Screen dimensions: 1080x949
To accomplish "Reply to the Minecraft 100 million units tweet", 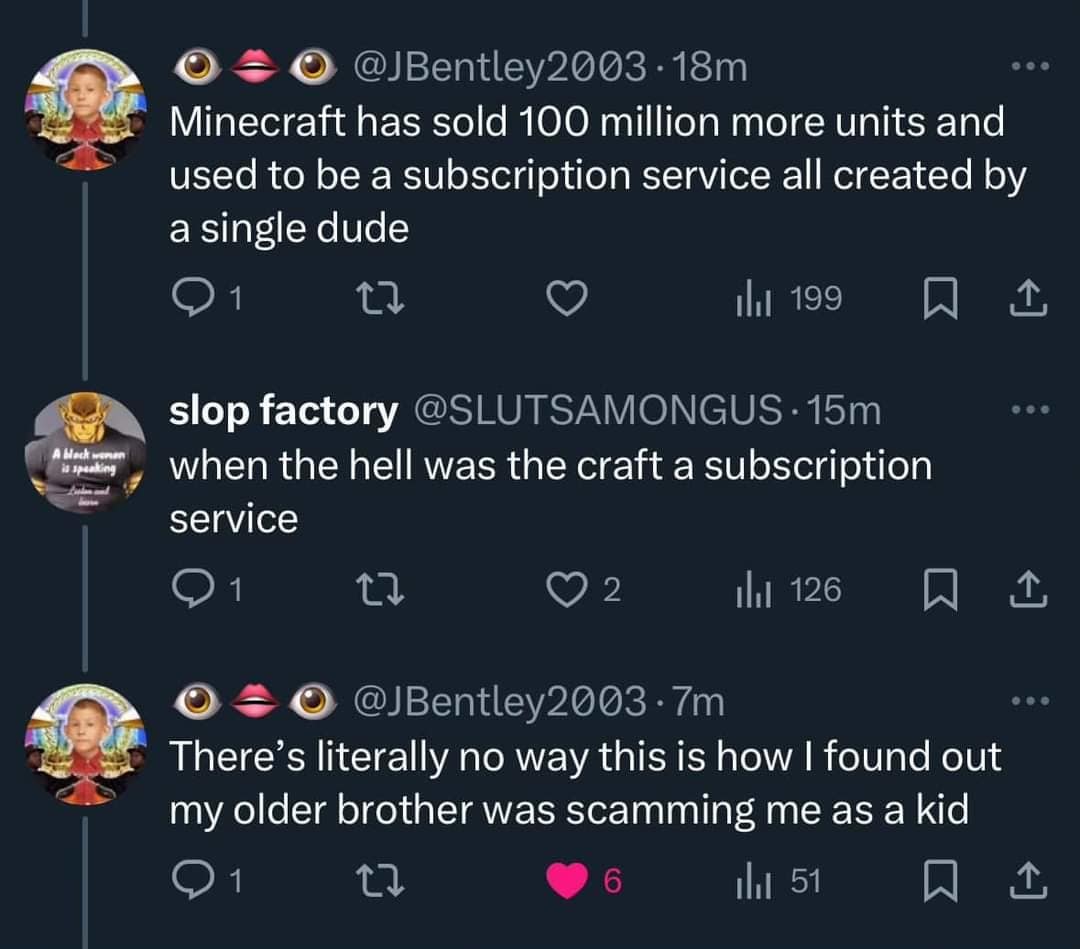I will (x=188, y=298).
